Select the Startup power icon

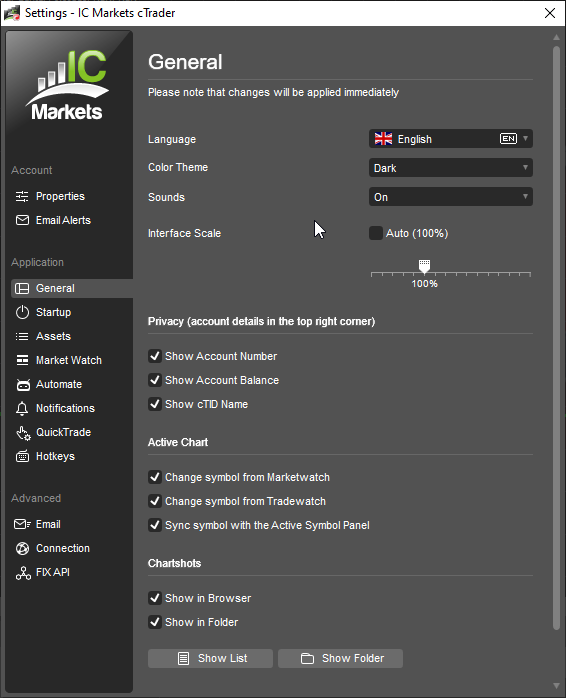point(22,312)
